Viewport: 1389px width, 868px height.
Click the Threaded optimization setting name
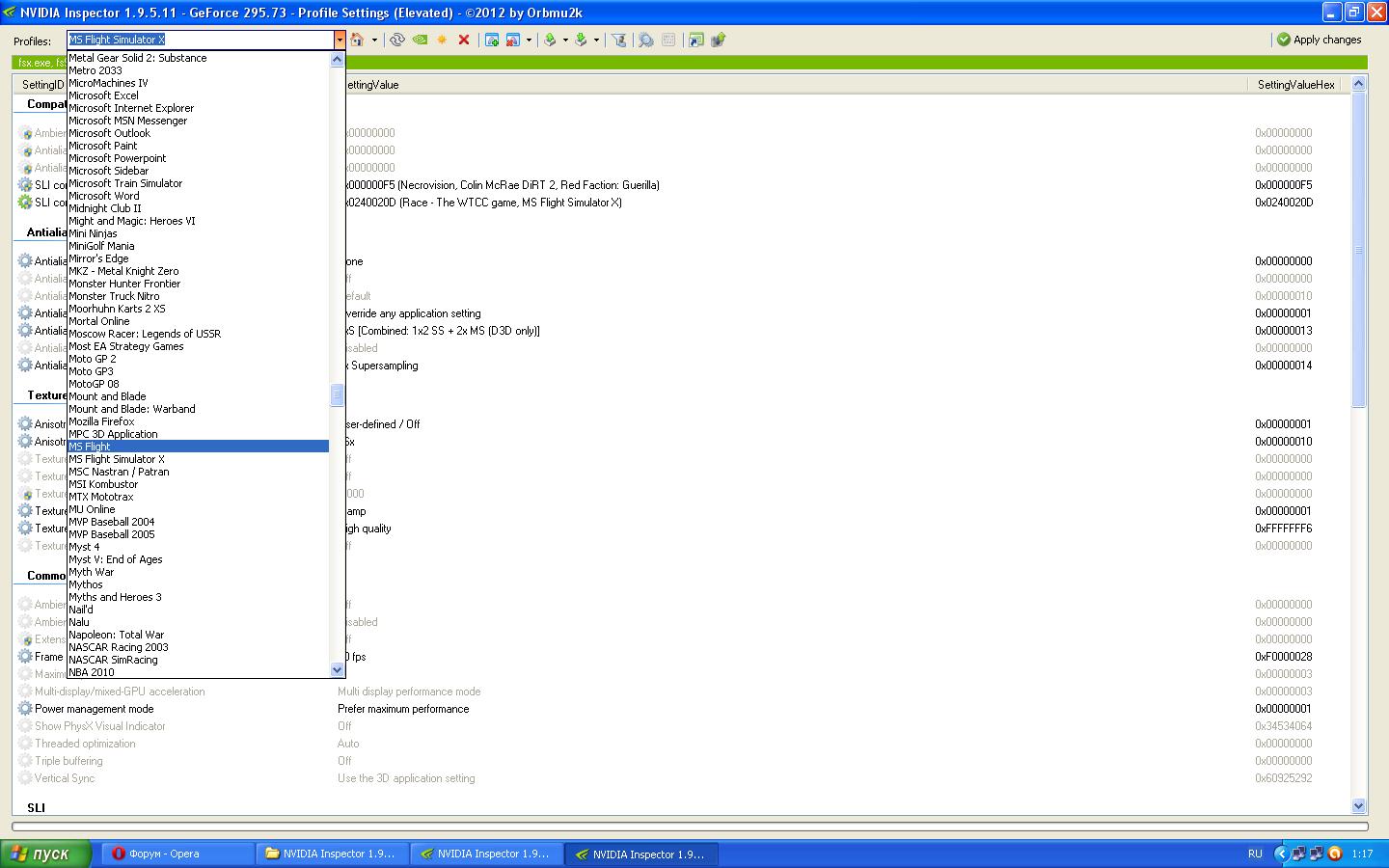click(x=85, y=744)
